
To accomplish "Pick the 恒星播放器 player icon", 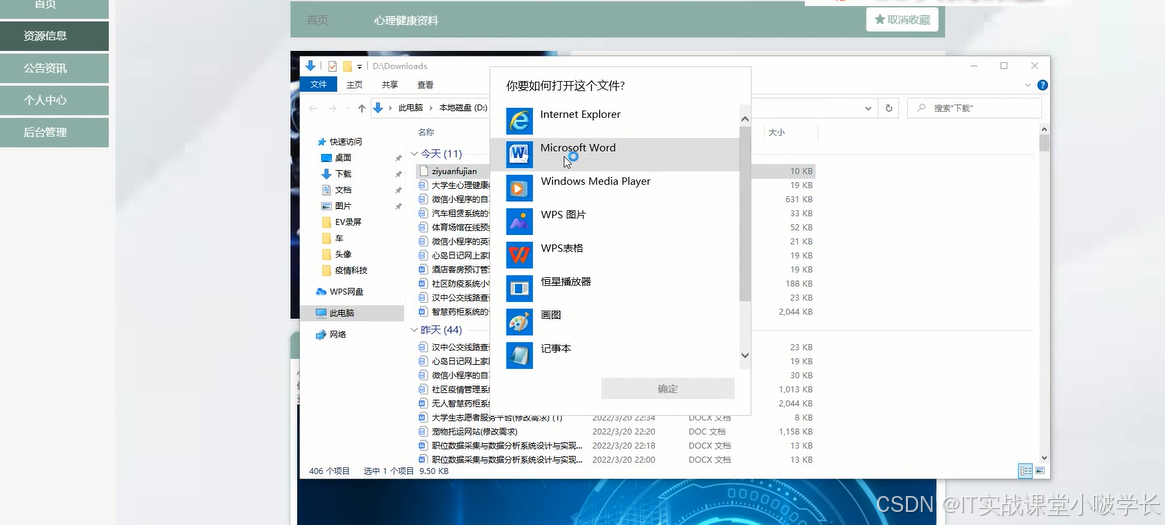I will (519, 288).
